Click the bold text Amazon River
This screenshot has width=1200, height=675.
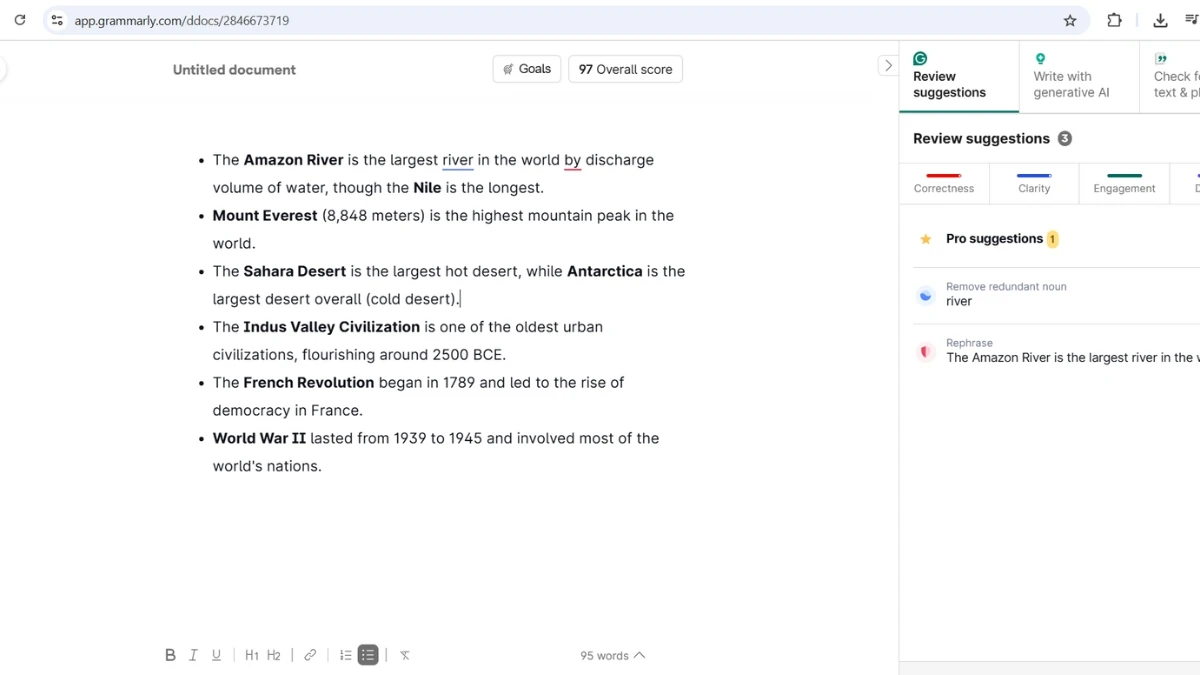pyautogui.click(x=293, y=160)
